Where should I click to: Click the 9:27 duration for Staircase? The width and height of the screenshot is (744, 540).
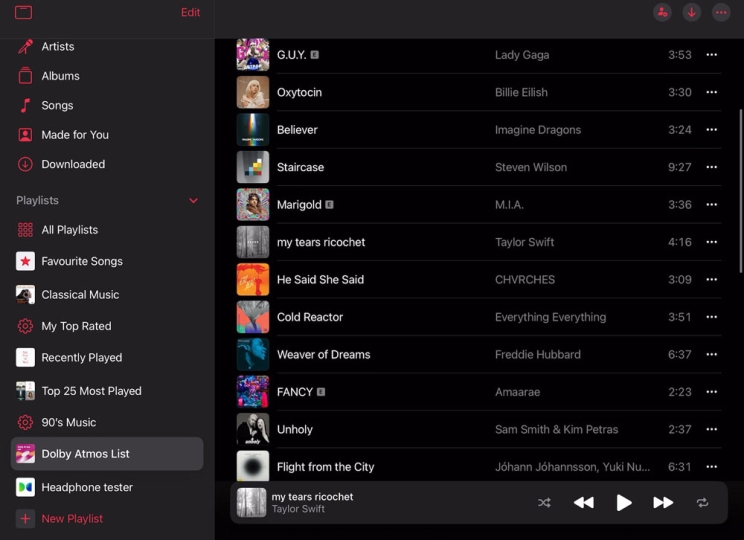679,167
